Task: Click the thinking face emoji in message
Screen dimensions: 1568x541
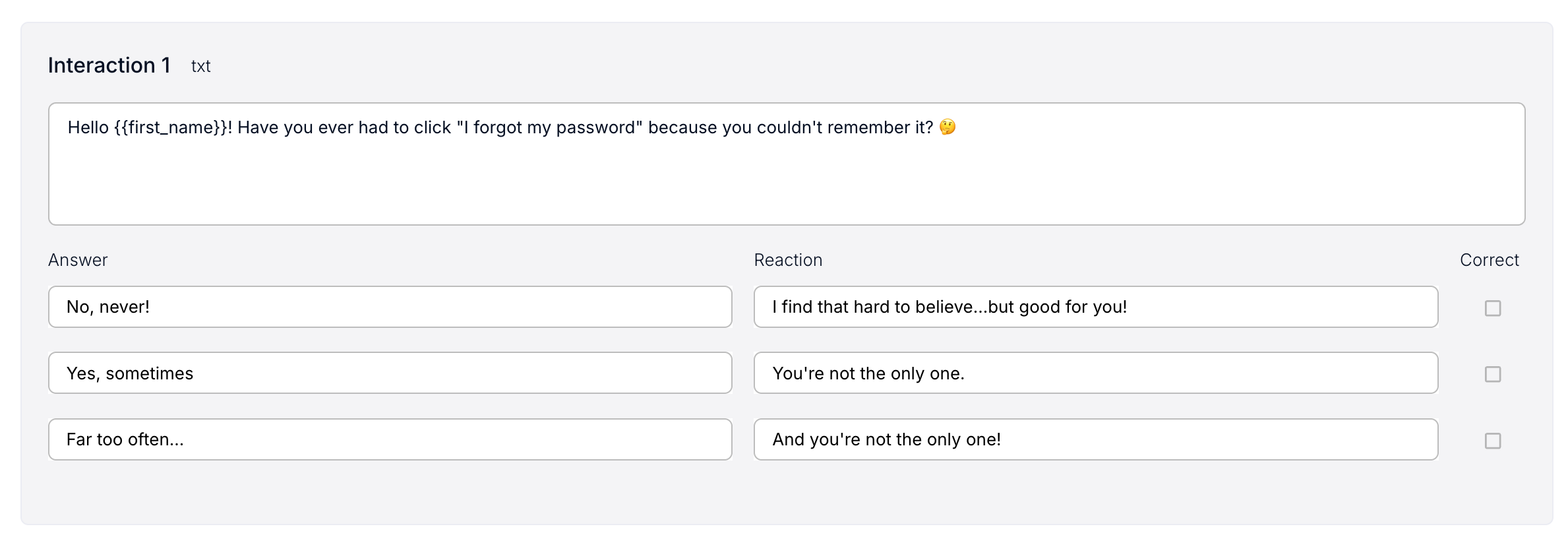Action: 948,127
